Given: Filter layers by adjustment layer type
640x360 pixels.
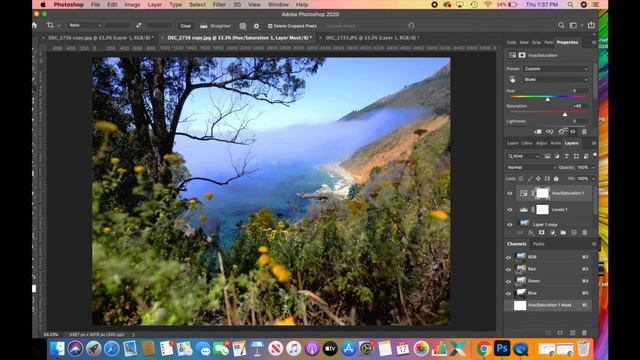Looking at the screenshot, I should [x=557, y=156].
